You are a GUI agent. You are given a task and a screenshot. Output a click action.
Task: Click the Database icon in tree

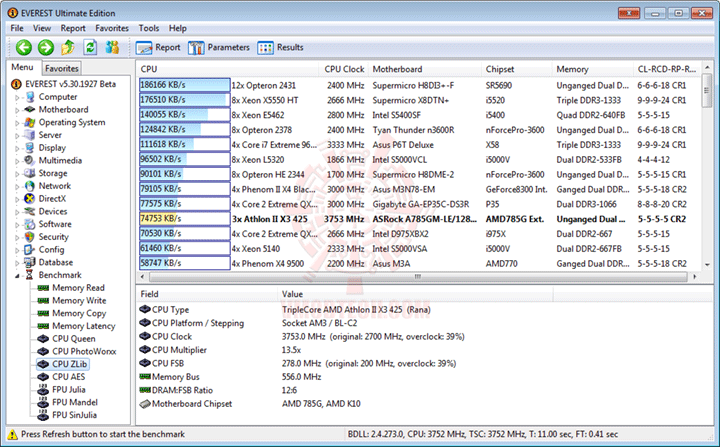(30, 262)
